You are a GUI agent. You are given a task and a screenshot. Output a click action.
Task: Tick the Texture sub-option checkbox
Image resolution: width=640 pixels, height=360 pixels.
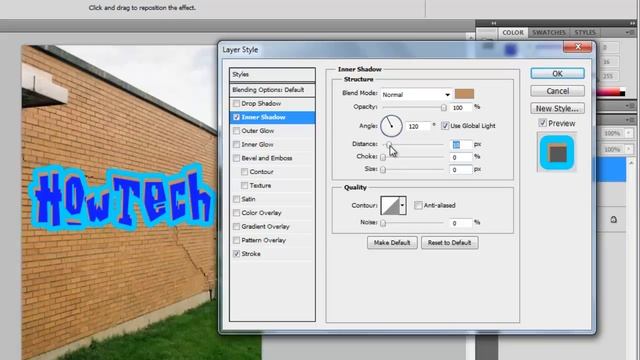244,186
